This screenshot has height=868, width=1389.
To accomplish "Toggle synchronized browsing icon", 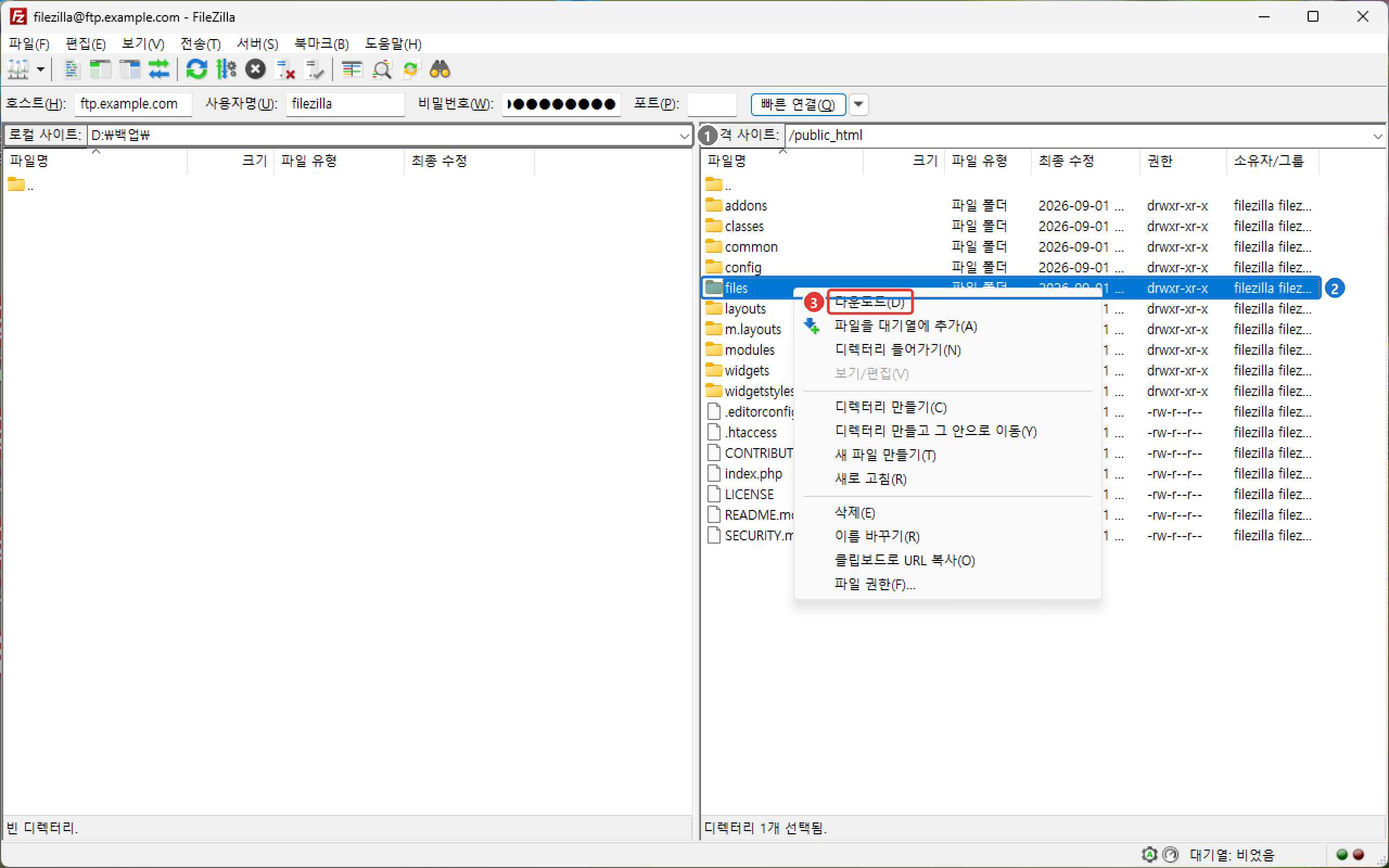I will [x=411, y=70].
